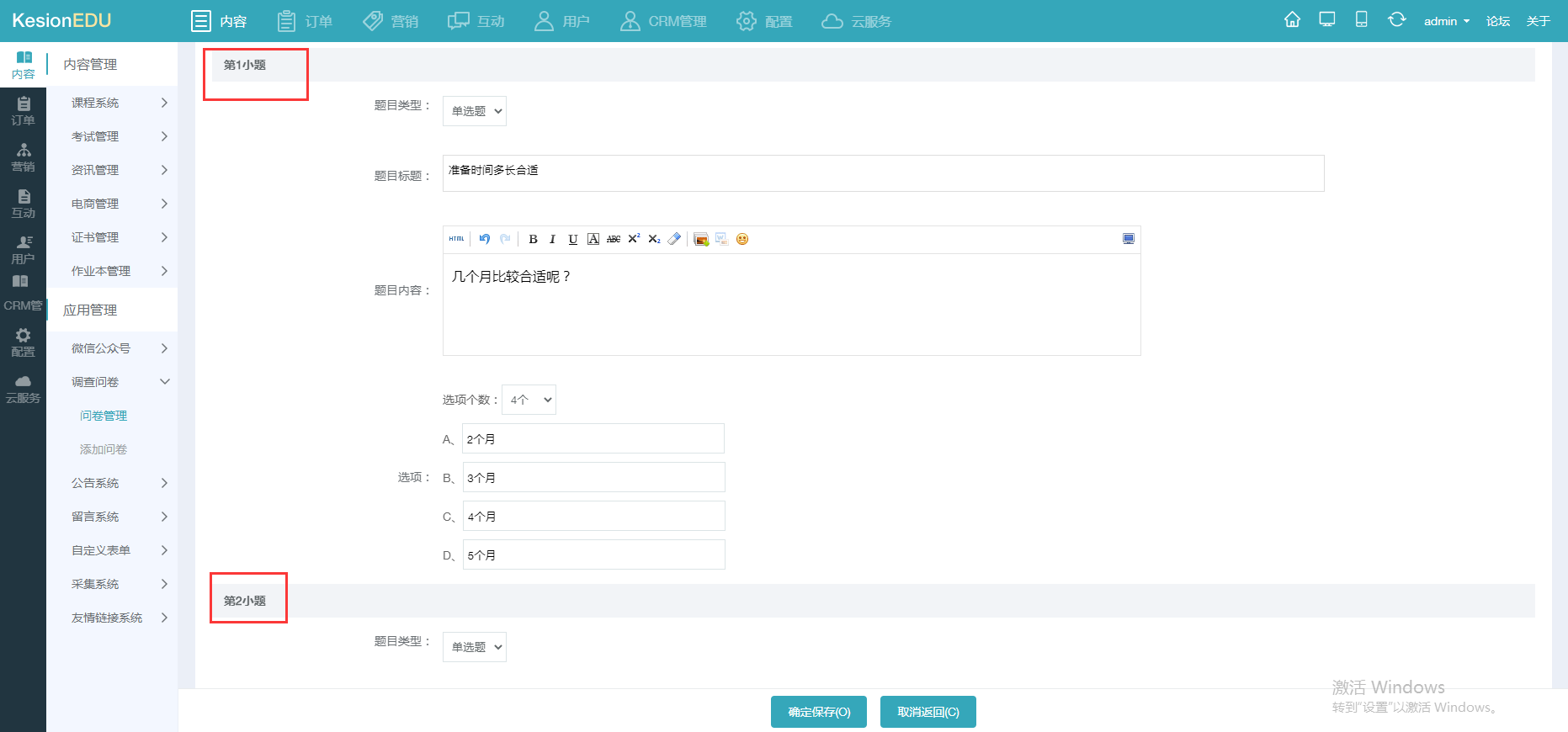Expand 自定义表单 menu
Viewport: 1568px width, 732px height.
pos(112,550)
